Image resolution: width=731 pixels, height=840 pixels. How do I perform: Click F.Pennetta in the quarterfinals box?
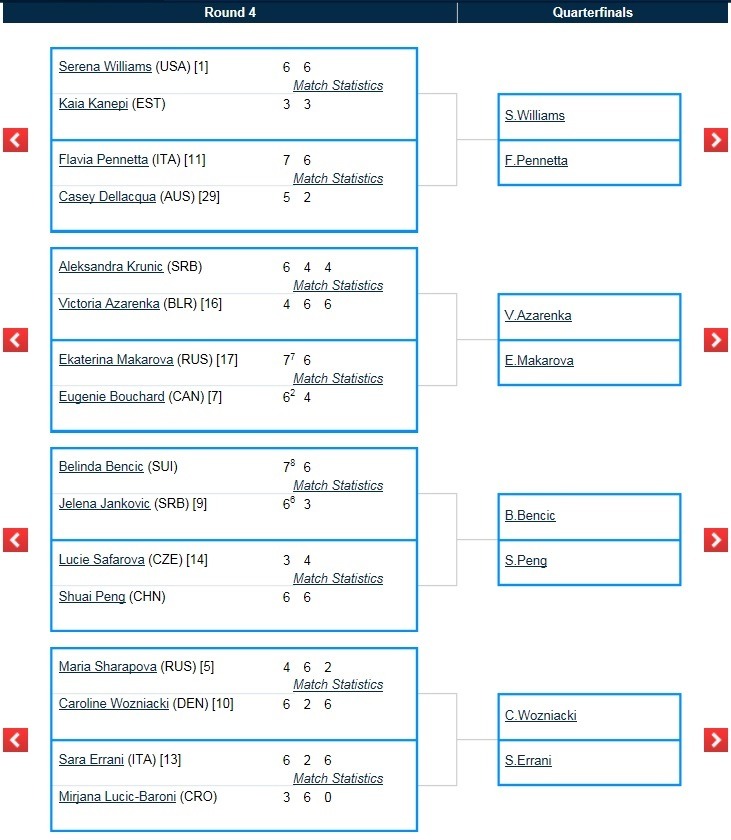[536, 160]
